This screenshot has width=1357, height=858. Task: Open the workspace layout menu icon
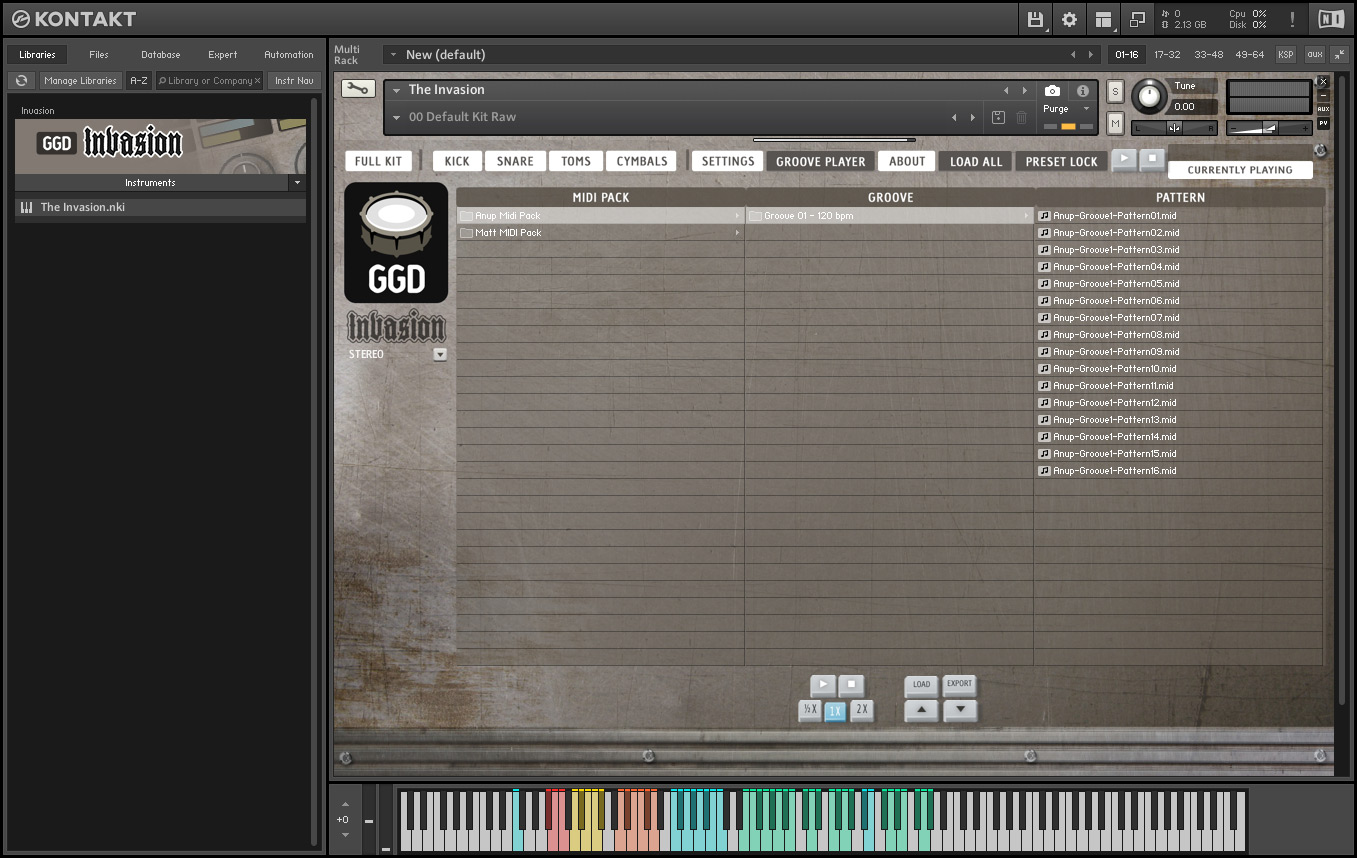pyautogui.click(x=1103, y=19)
